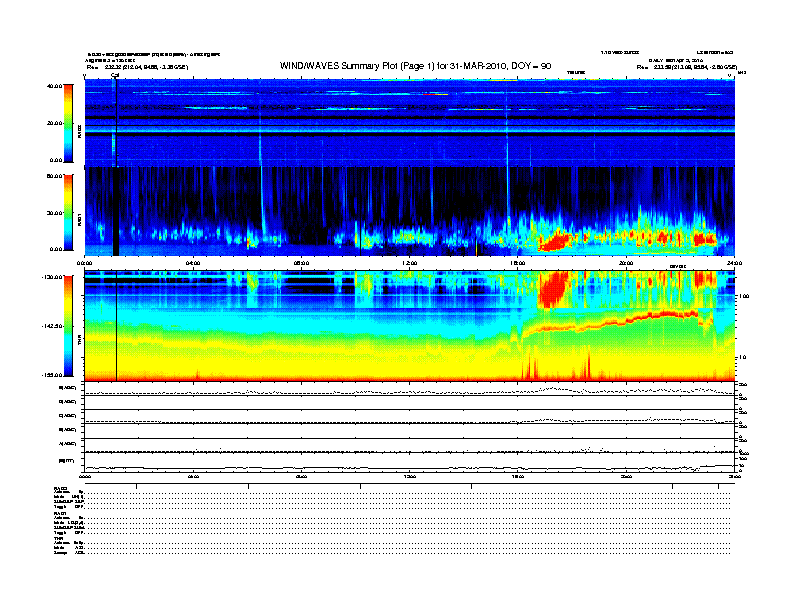The image size is (792, 612).
Task: Click the RAD1 rainbow color scale bar
Action: click(68, 212)
